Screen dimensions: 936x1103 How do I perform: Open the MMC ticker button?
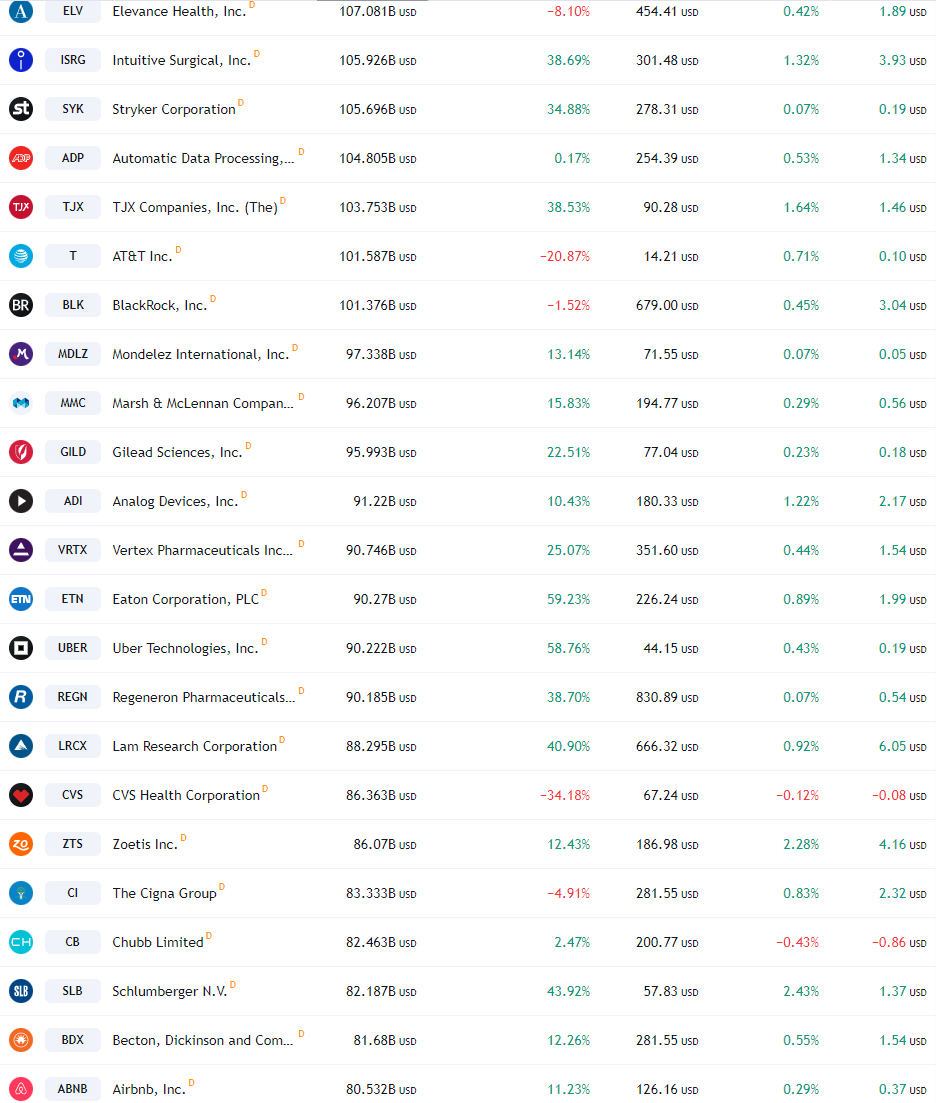point(73,403)
